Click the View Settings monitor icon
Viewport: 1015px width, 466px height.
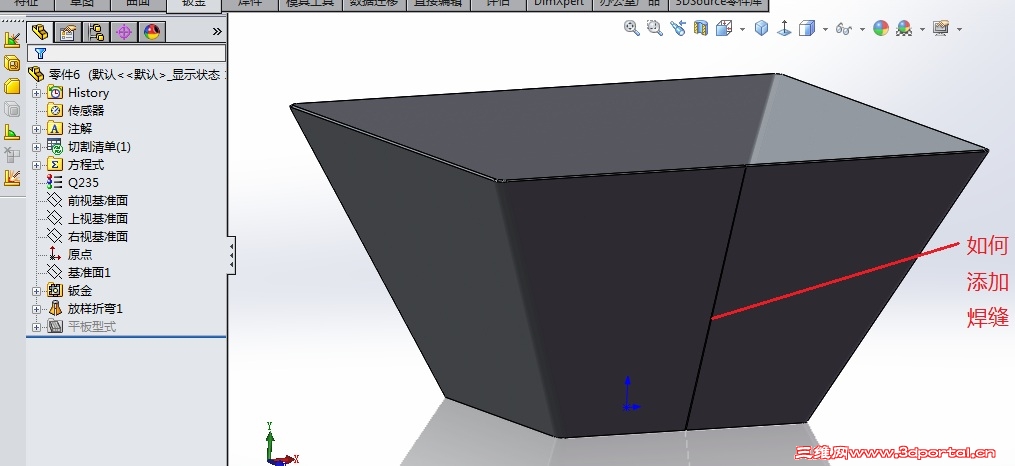(x=941, y=28)
